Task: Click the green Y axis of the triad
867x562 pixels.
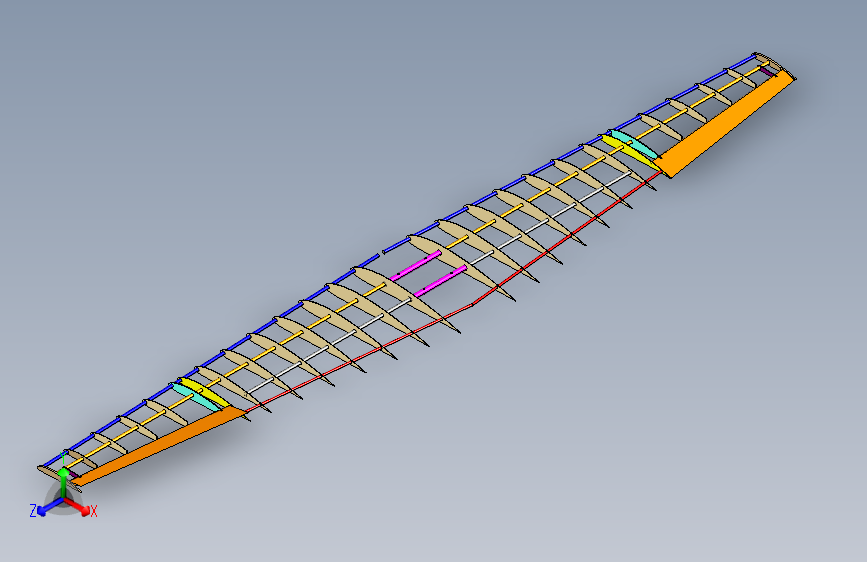Action: (x=64, y=482)
